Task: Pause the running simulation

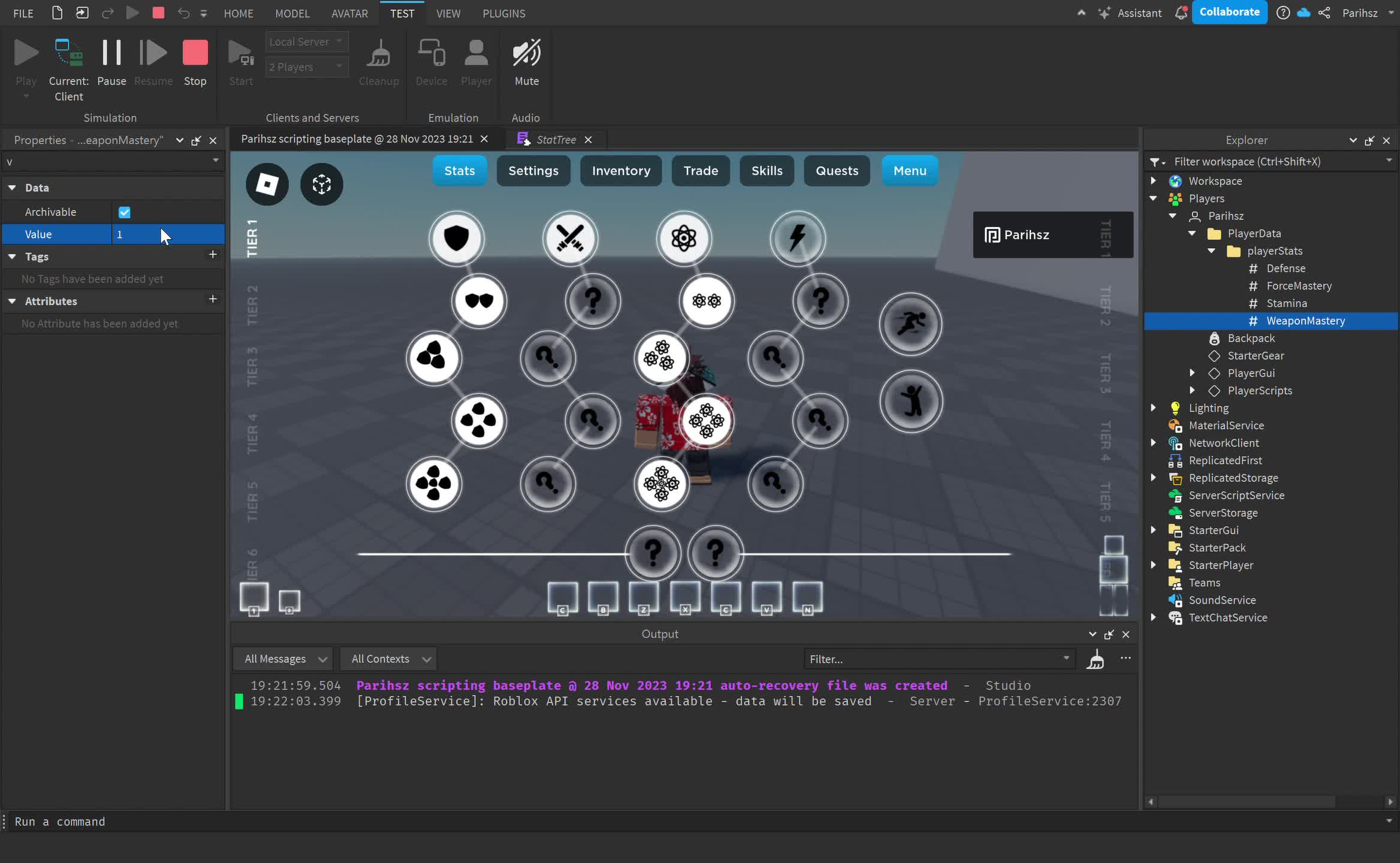Action: (111, 53)
